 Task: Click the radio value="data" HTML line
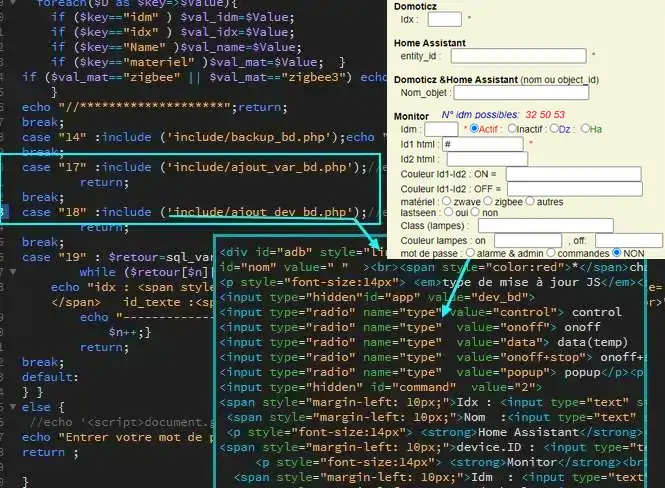tap(423, 342)
